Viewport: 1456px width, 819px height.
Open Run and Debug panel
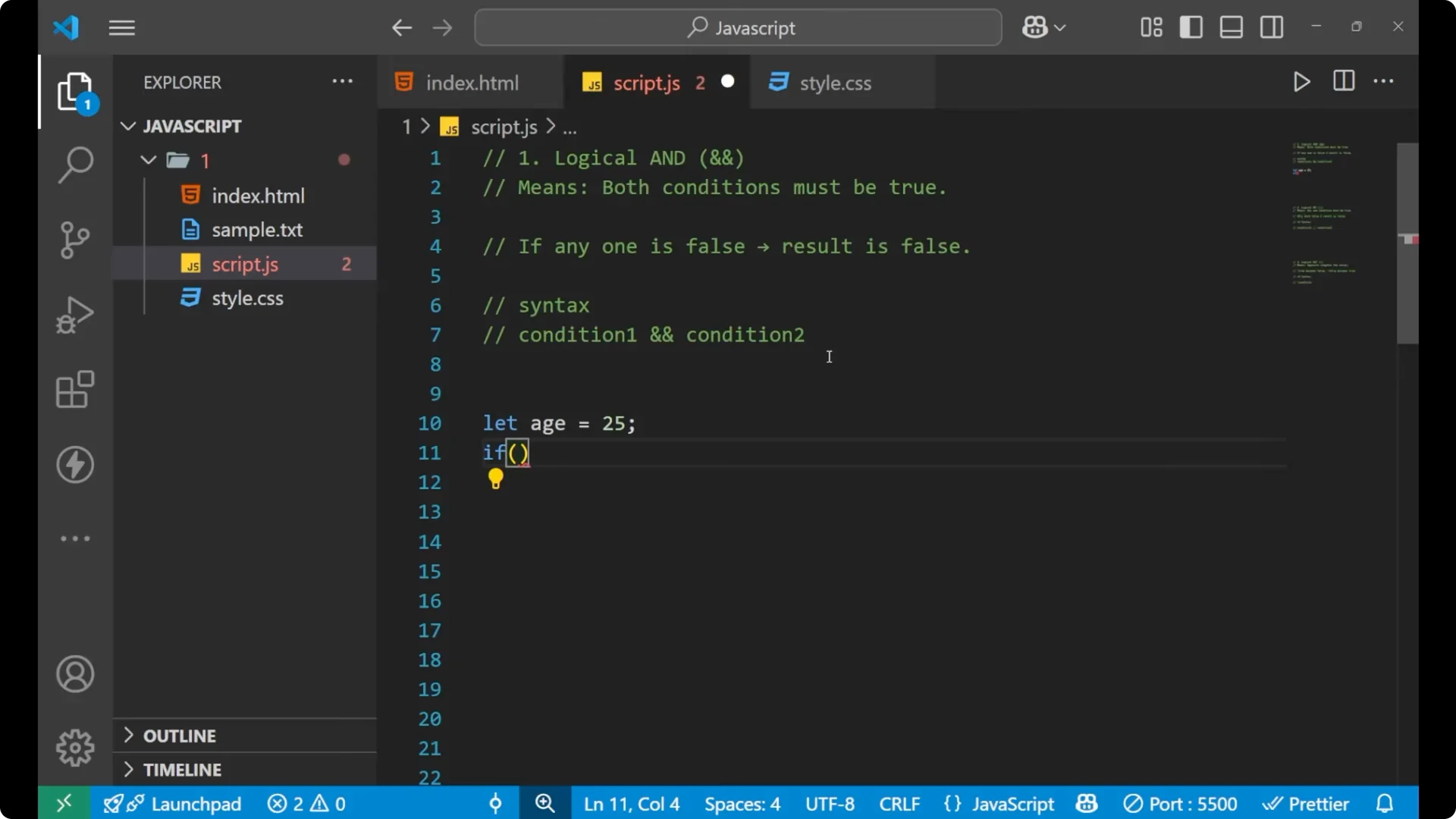click(74, 315)
